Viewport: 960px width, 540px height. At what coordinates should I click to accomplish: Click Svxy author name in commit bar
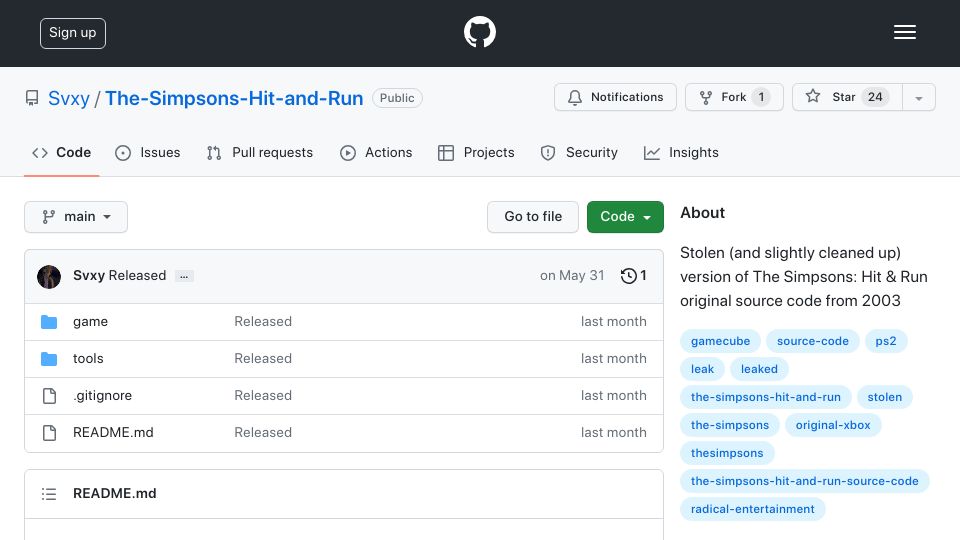click(x=89, y=276)
